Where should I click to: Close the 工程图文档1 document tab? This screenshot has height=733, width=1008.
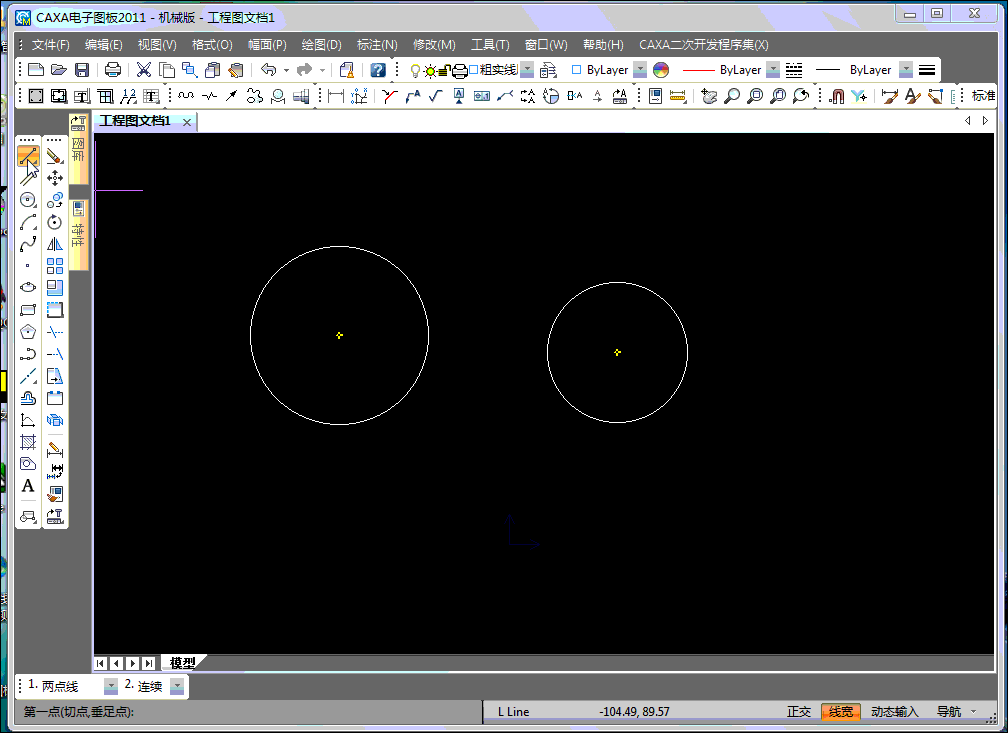tap(187, 122)
